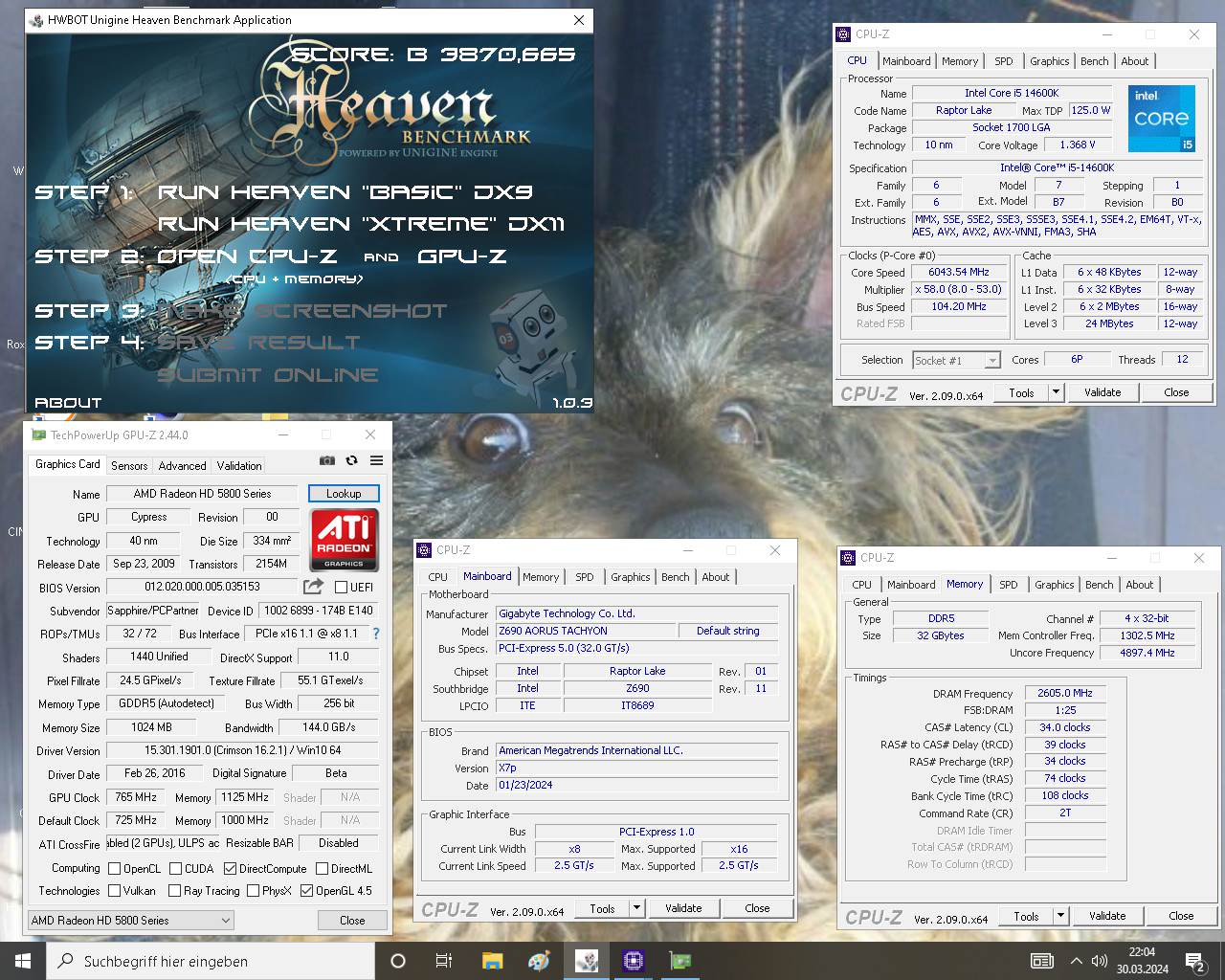The width and height of the screenshot is (1225, 980).
Task: Click Validate in the CPU window
Action: 1102,392
